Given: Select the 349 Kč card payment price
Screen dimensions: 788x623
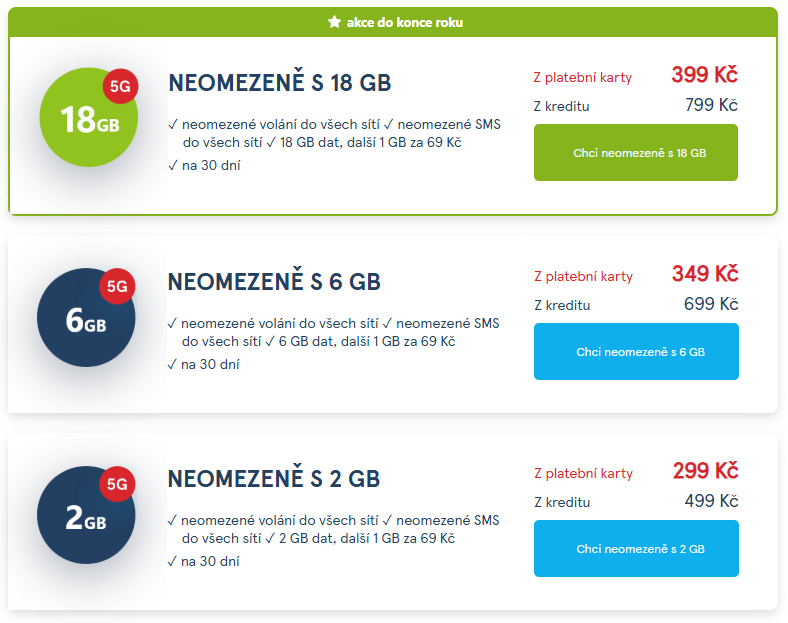Looking at the screenshot, I should pyautogui.click(x=704, y=274).
